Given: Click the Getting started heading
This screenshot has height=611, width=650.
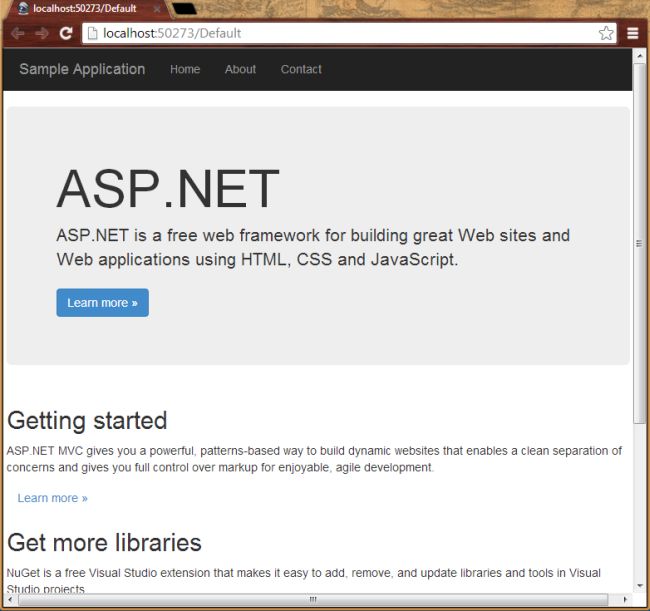Looking at the screenshot, I should coord(87,421).
